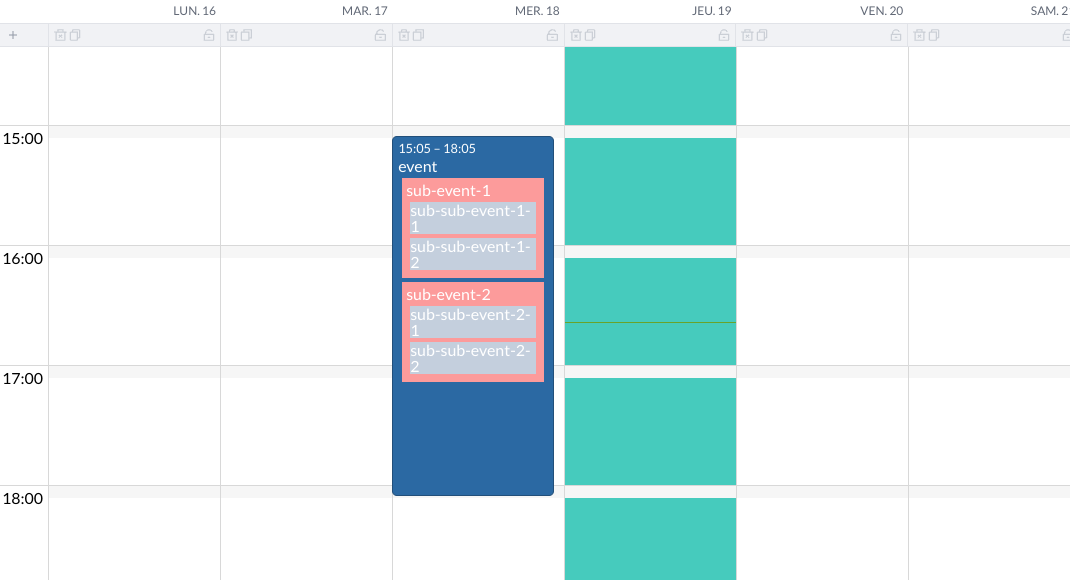Select the sub-sub-event-2-1 block

tap(470, 322)
